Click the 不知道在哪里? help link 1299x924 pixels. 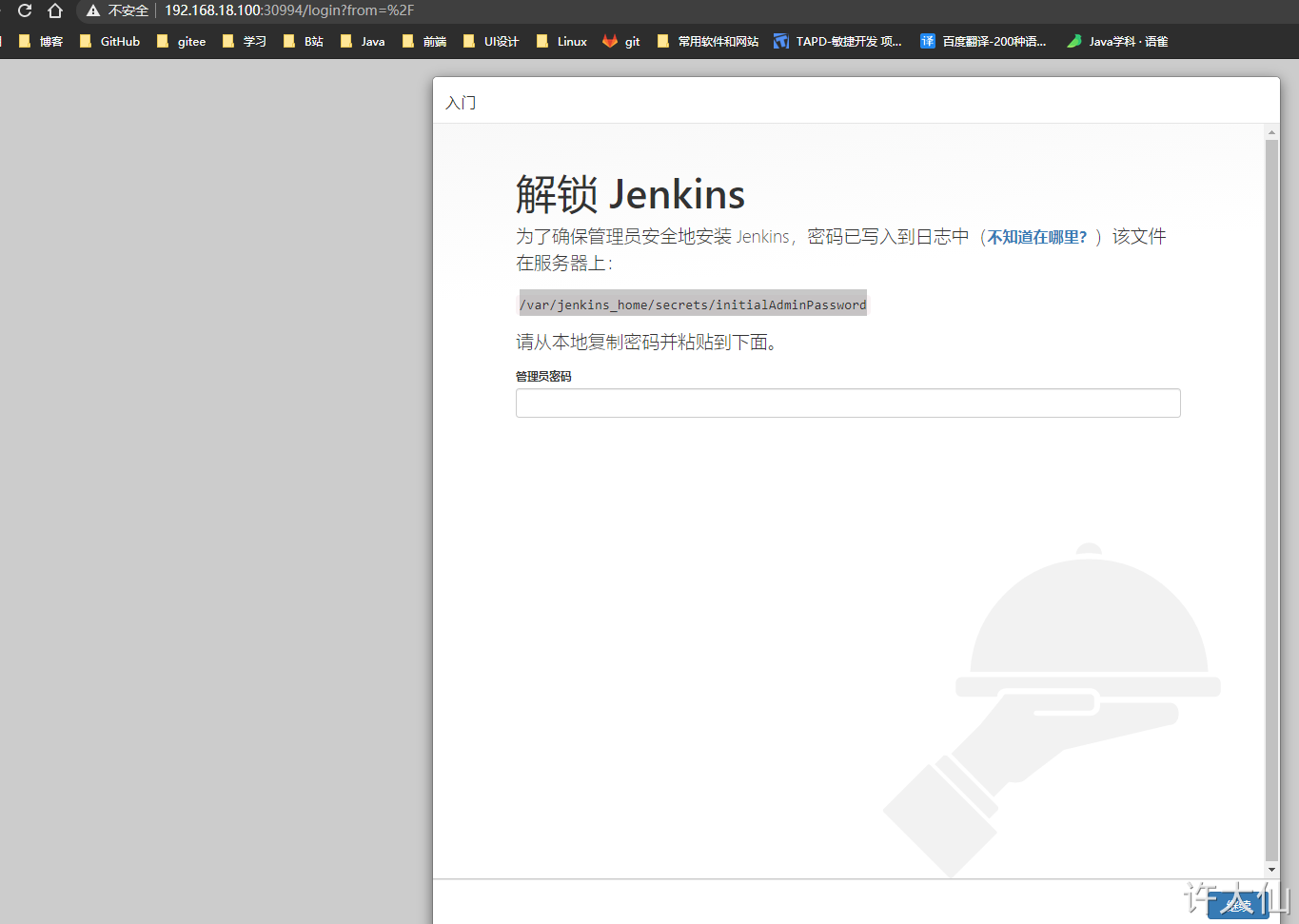[1036, 237]
